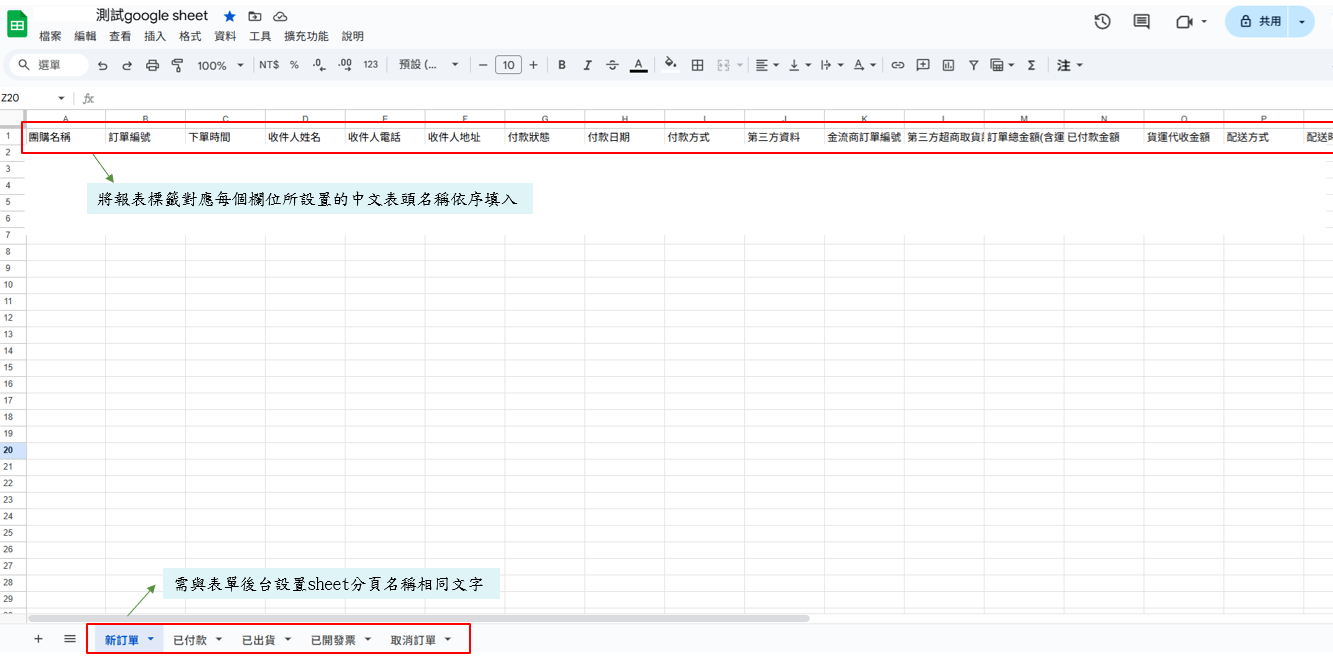Open the 插入 menu
This screenshot has width=1333, height=665.
pyautogui.click(x=155, y=36)
